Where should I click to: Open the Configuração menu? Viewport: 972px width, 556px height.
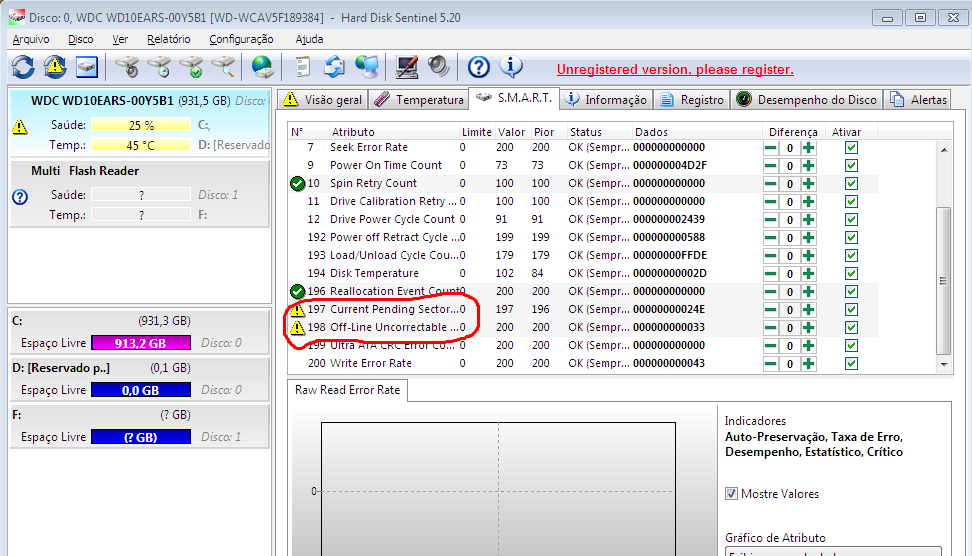click(x=241, y=39)
